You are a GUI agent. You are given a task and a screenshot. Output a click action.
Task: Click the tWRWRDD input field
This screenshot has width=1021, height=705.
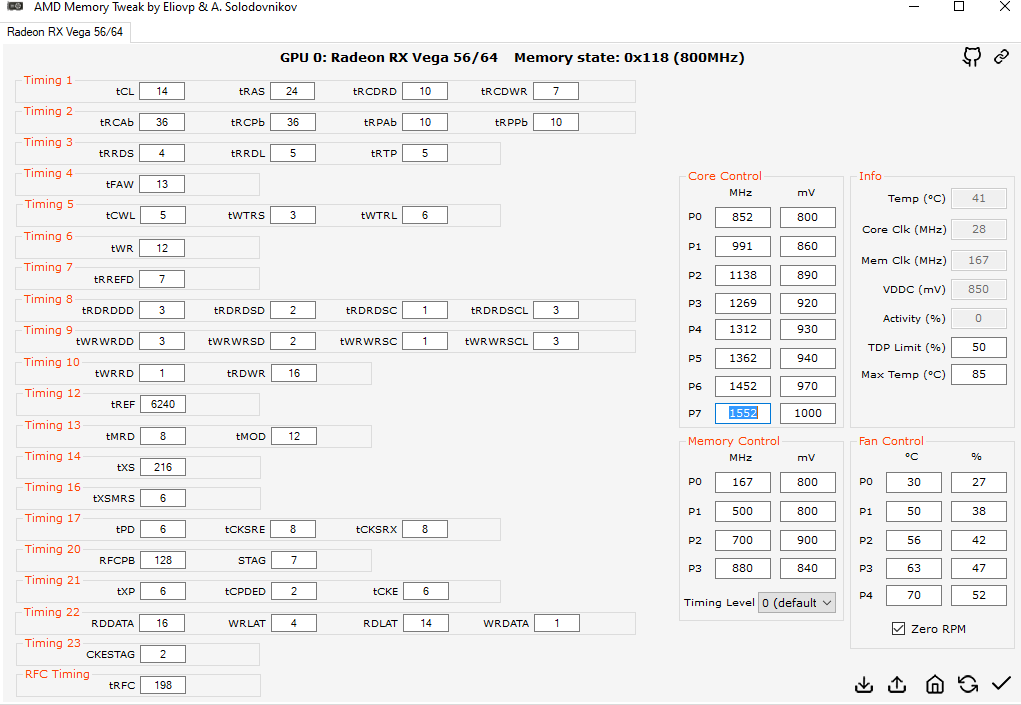162,340
